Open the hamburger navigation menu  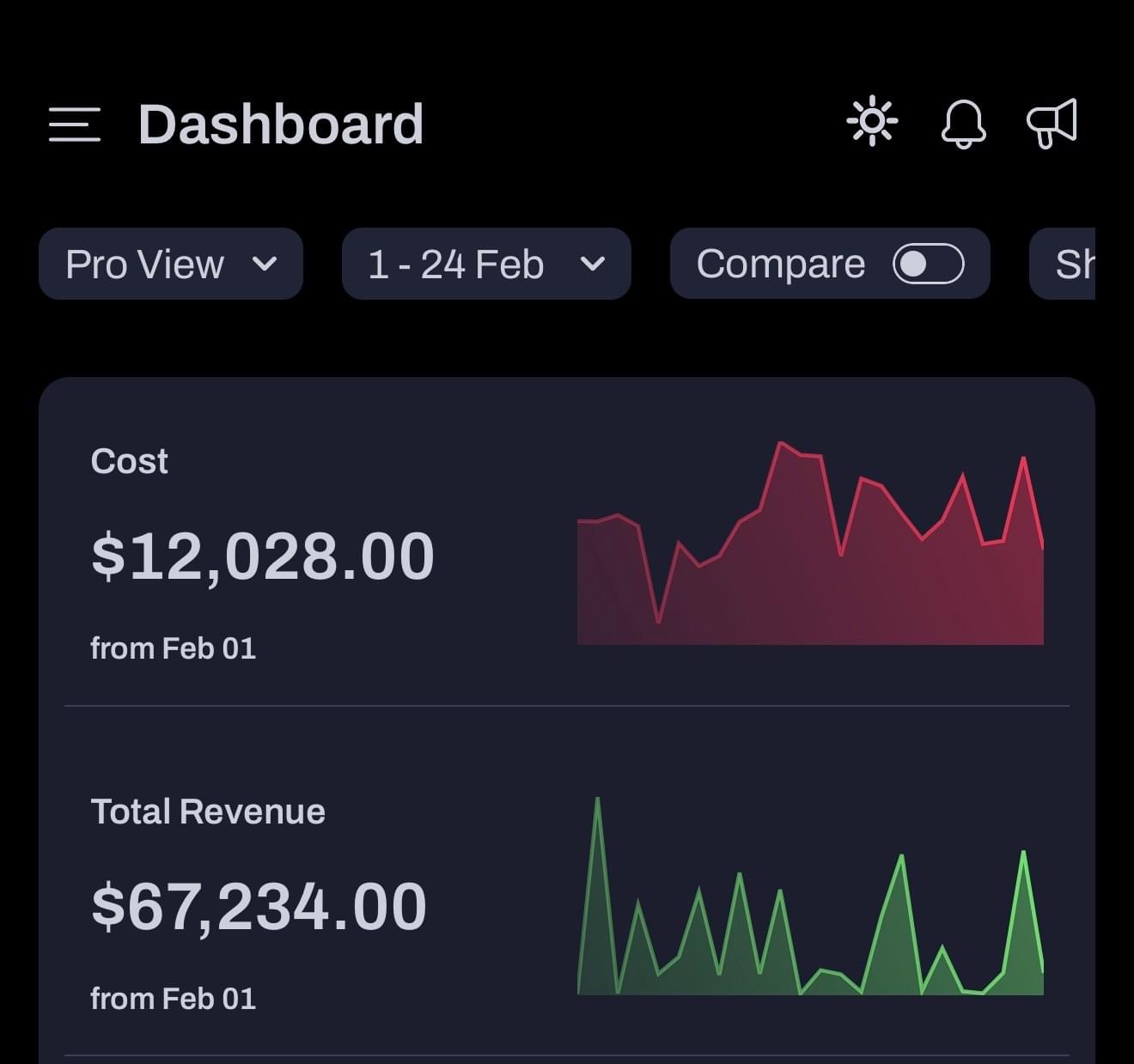click(x=75, y=125)
